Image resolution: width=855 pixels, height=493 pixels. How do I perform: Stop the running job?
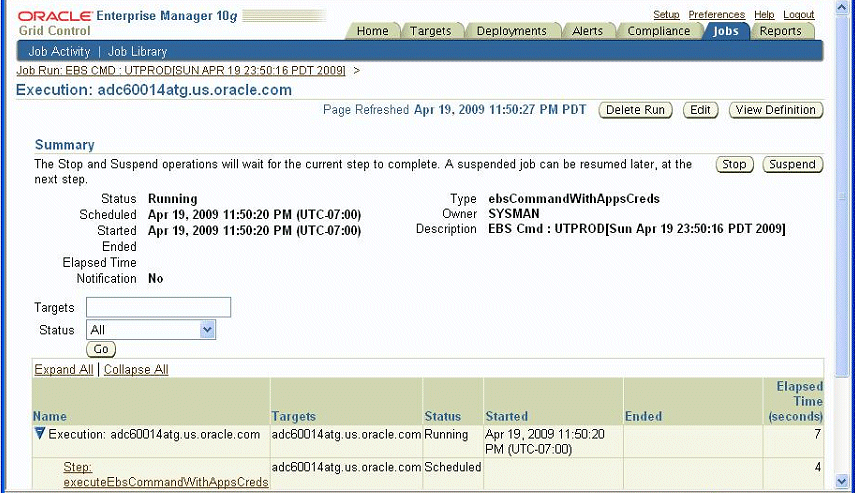click(x=734, y=164)
